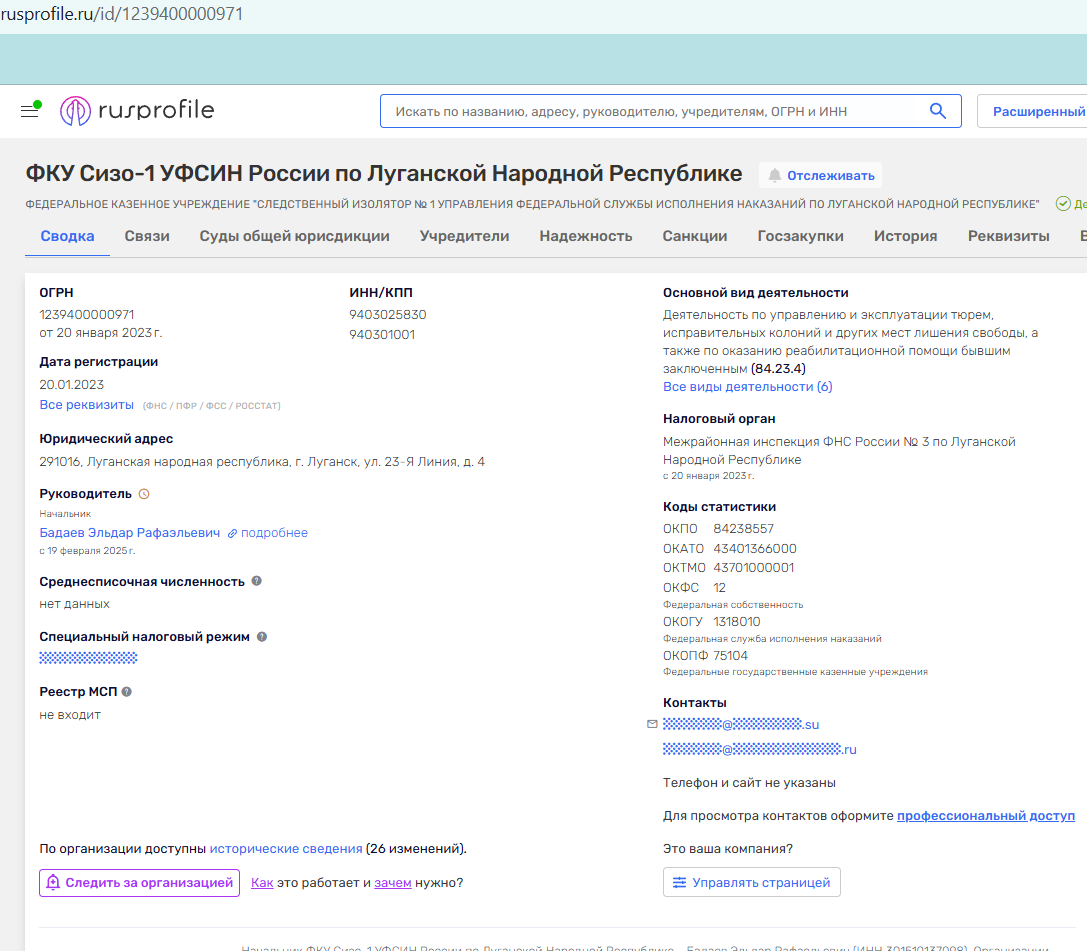Click OKTMO code 43701000001

coord(754,568)
